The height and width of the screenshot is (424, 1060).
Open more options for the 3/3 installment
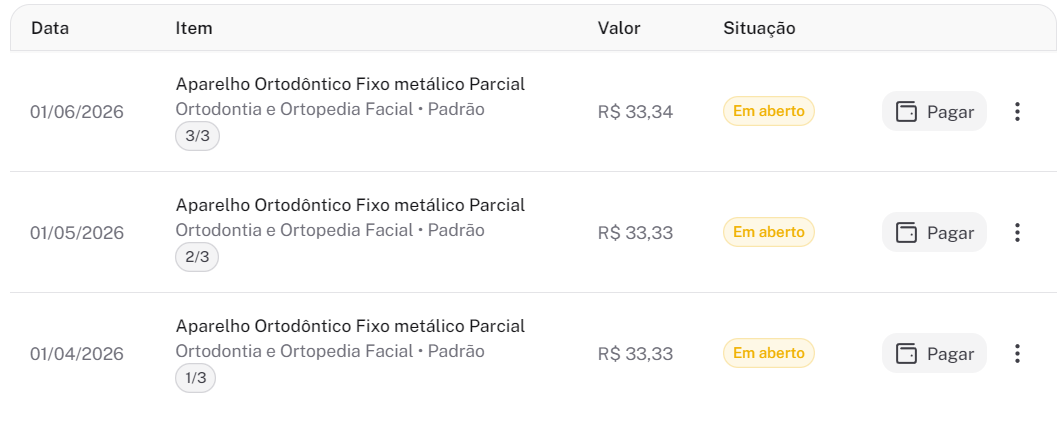1017,111
